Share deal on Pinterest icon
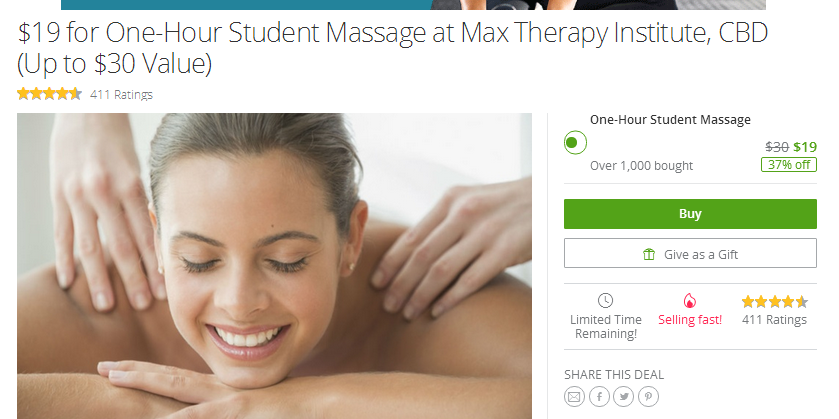Screen dimensions: 839x419 coord(649,397)
